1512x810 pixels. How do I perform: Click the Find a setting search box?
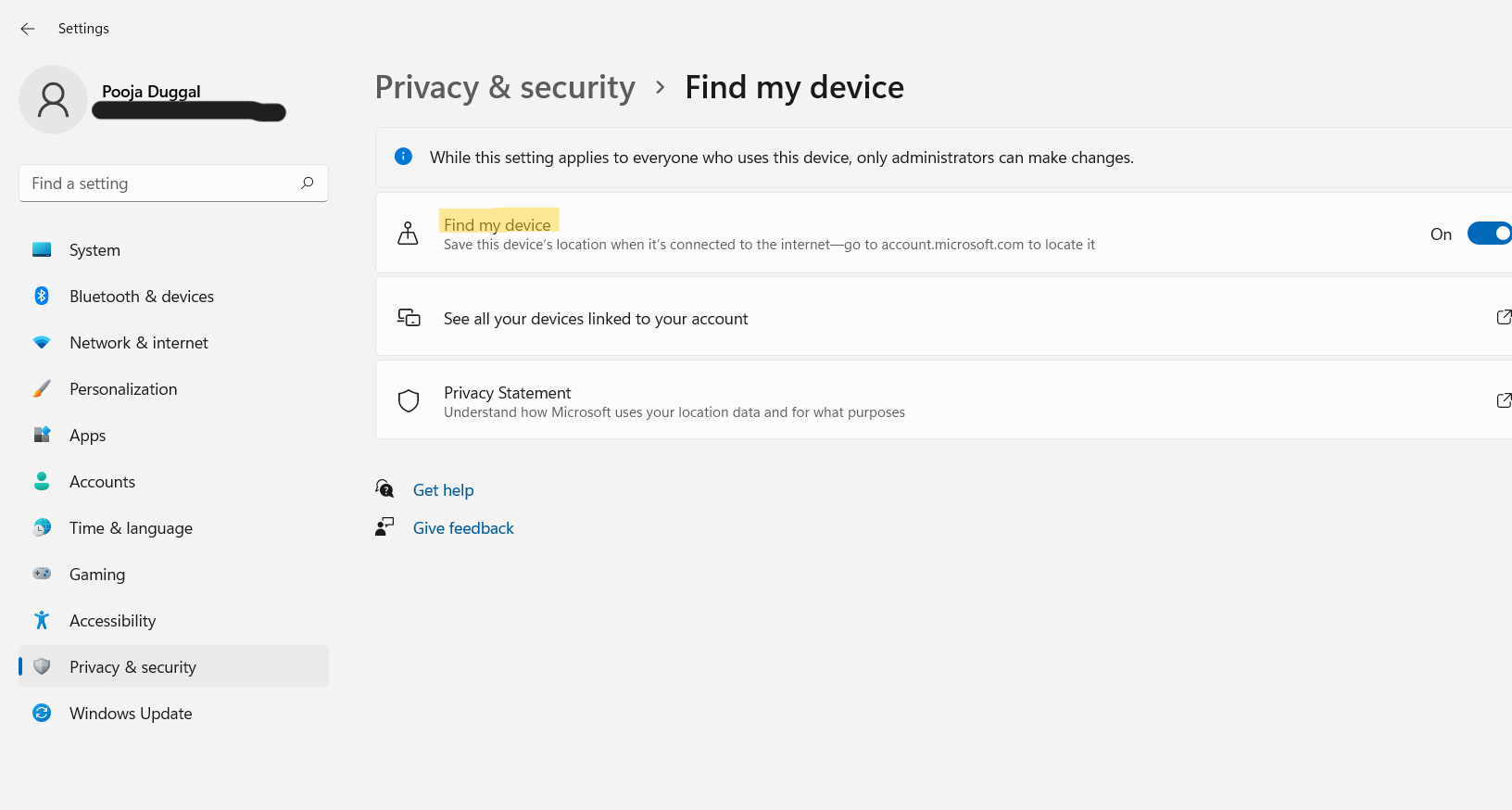(162, 184)
